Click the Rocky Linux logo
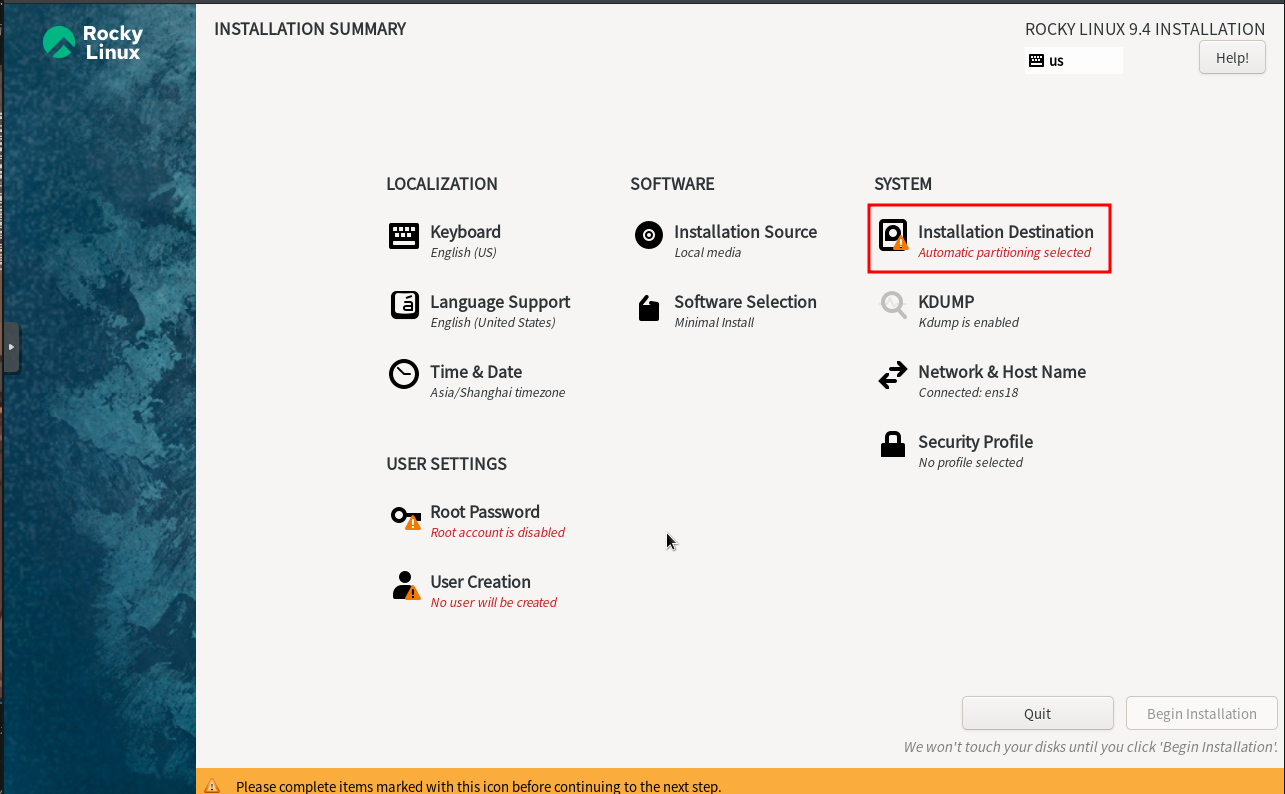Viewport: 1285px width, 794px height. 93,42
